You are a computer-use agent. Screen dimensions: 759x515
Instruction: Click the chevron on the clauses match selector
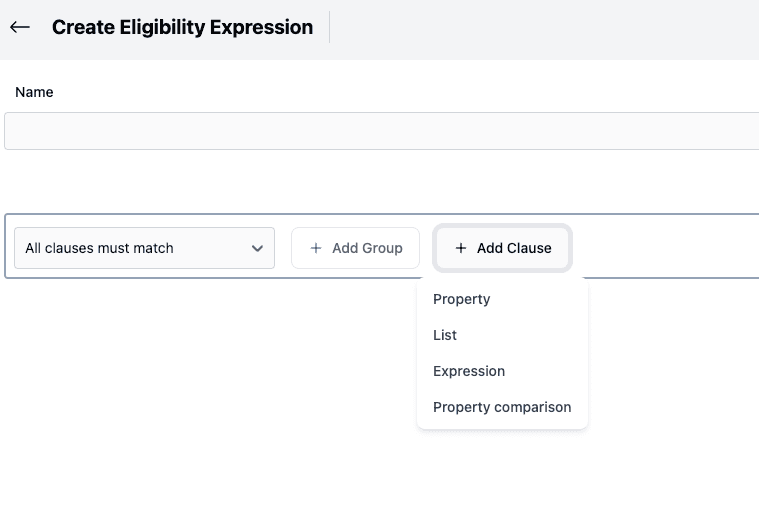pos(257,248)
